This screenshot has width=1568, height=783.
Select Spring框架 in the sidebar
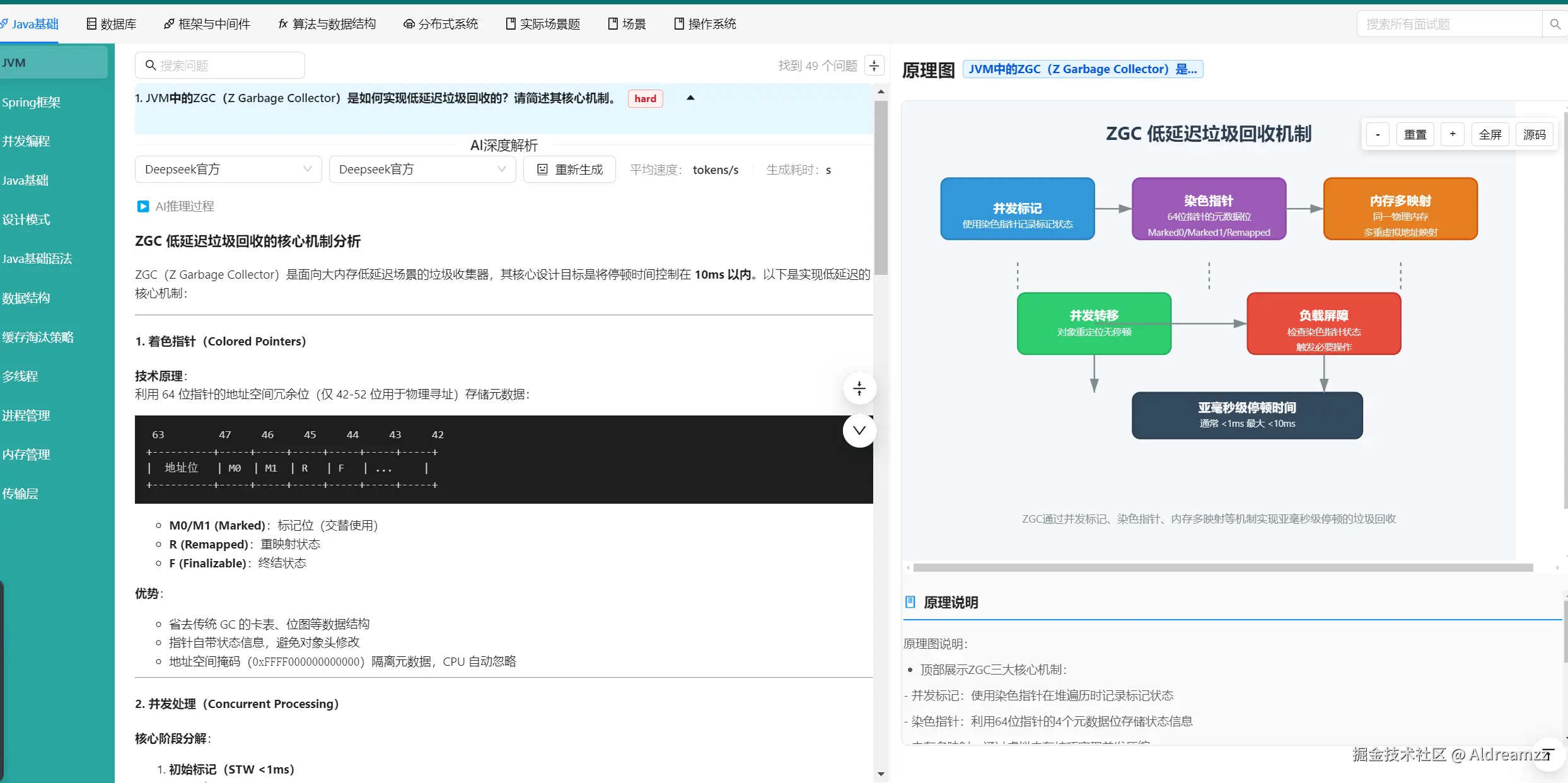[x=32, y=102]
